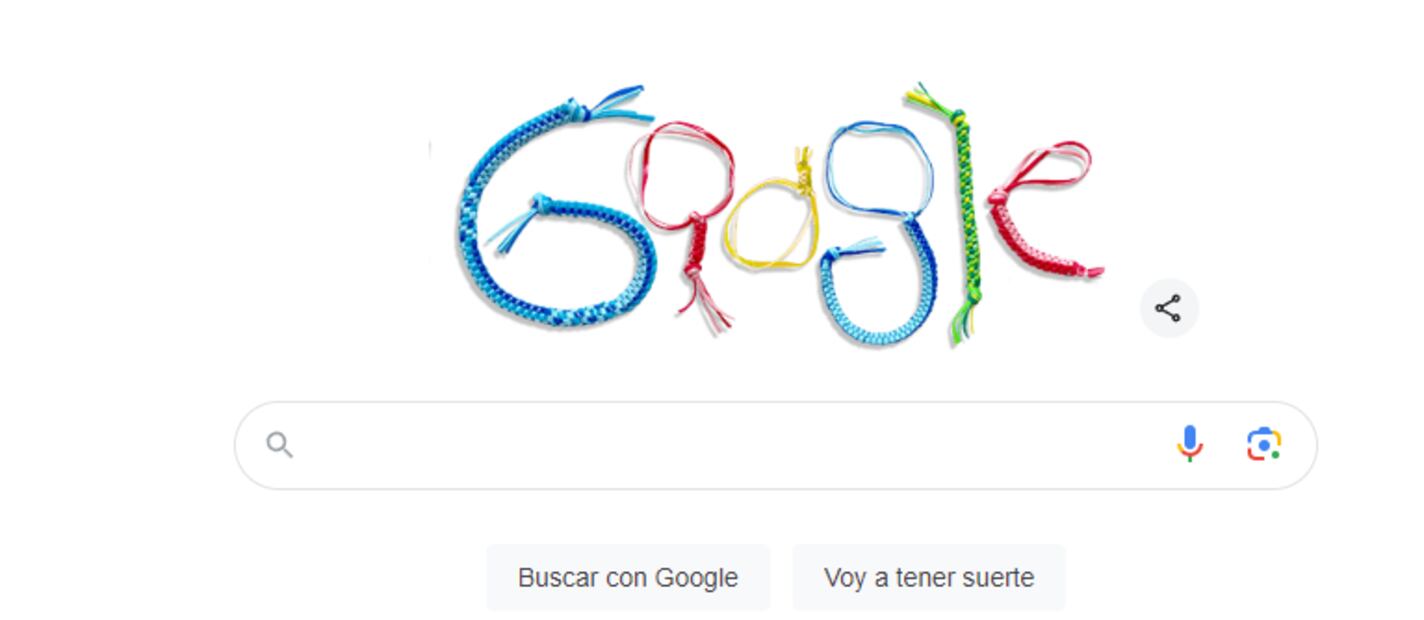Viewport: 1424px width, 620px height.
Task: Share the Google doodle via share icon
Action: pyautogui.click(x=1168, y=308)
